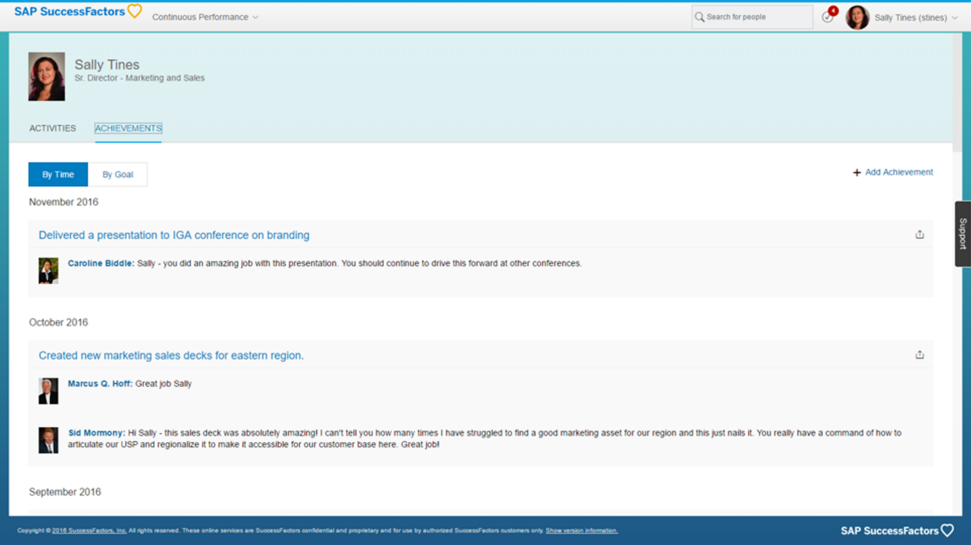Screen dimensions: 971x545
Task: Switch to the By Goal view
Action: [118, 175]
